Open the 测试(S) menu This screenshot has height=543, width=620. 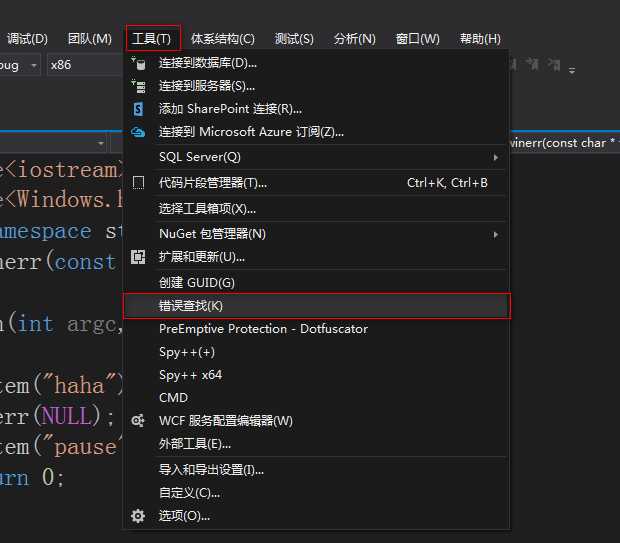pos(294,38)
